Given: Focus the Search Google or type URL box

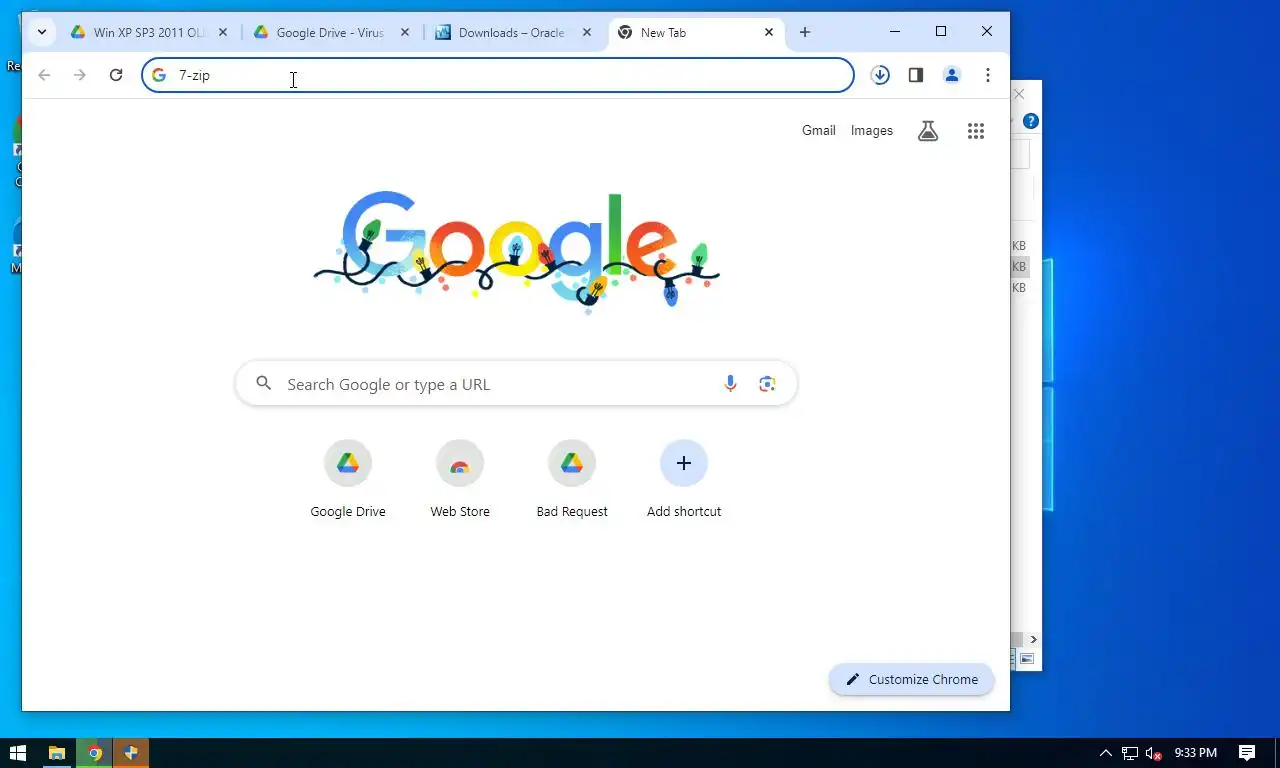Looking at the screenshot, I should (x=516, y=384).
